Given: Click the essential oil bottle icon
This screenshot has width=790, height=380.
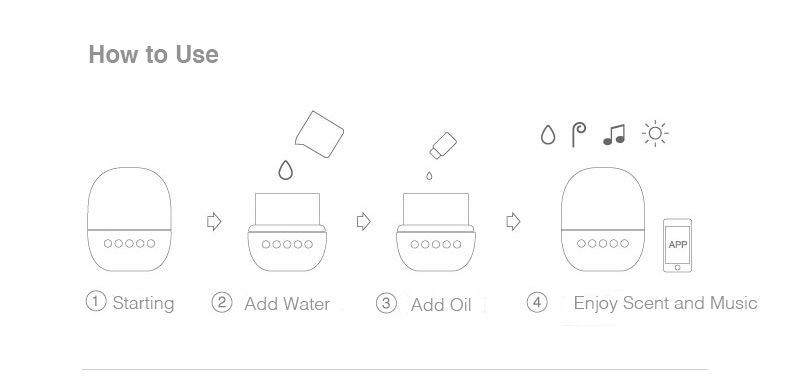Looking at the screenshot, I should (443, 146).
